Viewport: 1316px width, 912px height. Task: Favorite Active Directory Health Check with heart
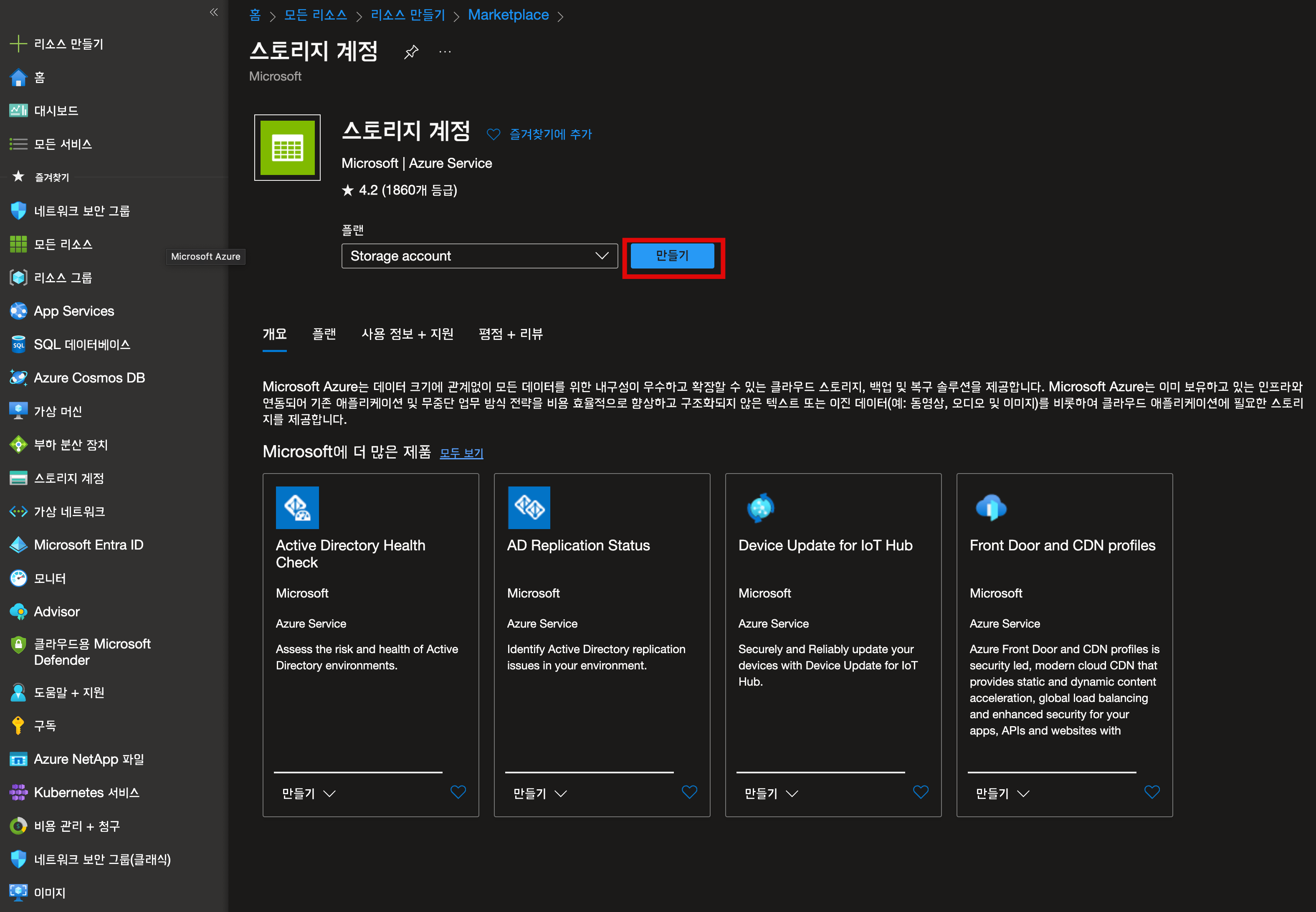458,792
